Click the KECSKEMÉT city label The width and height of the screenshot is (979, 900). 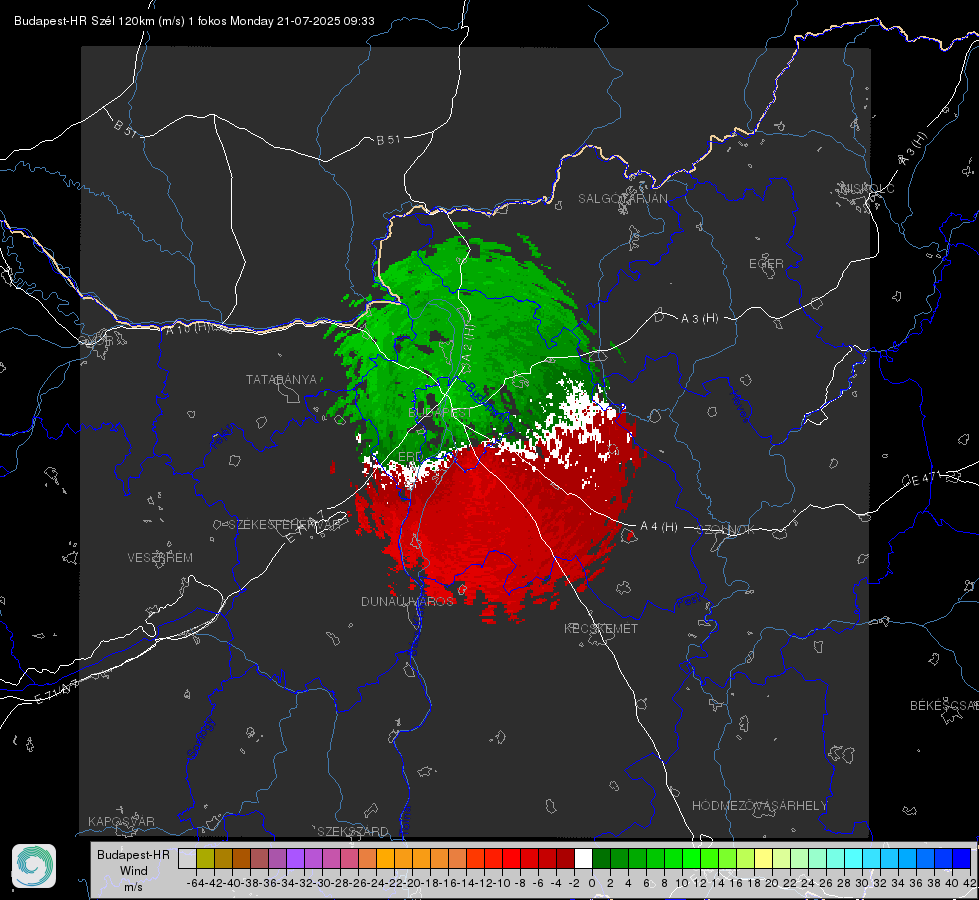[x=601, y=628]
